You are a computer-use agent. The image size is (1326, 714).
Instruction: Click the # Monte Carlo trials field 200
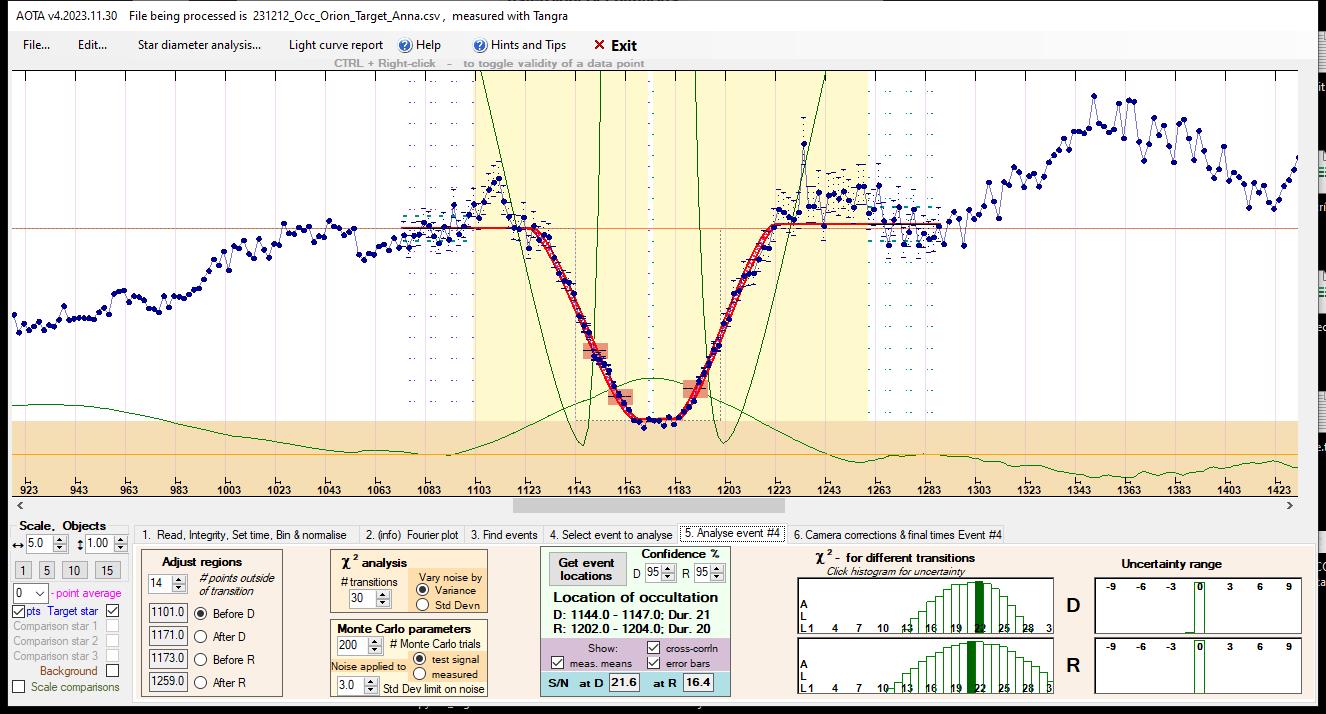(354, 645)
